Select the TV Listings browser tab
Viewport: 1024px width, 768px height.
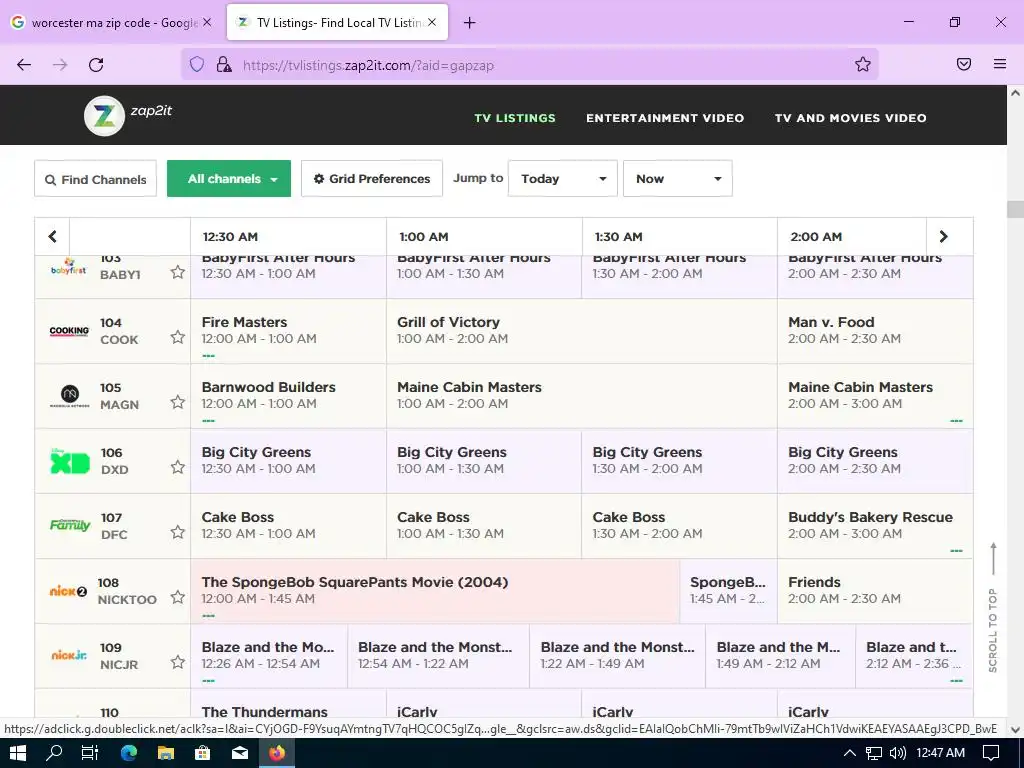point(337,22)
